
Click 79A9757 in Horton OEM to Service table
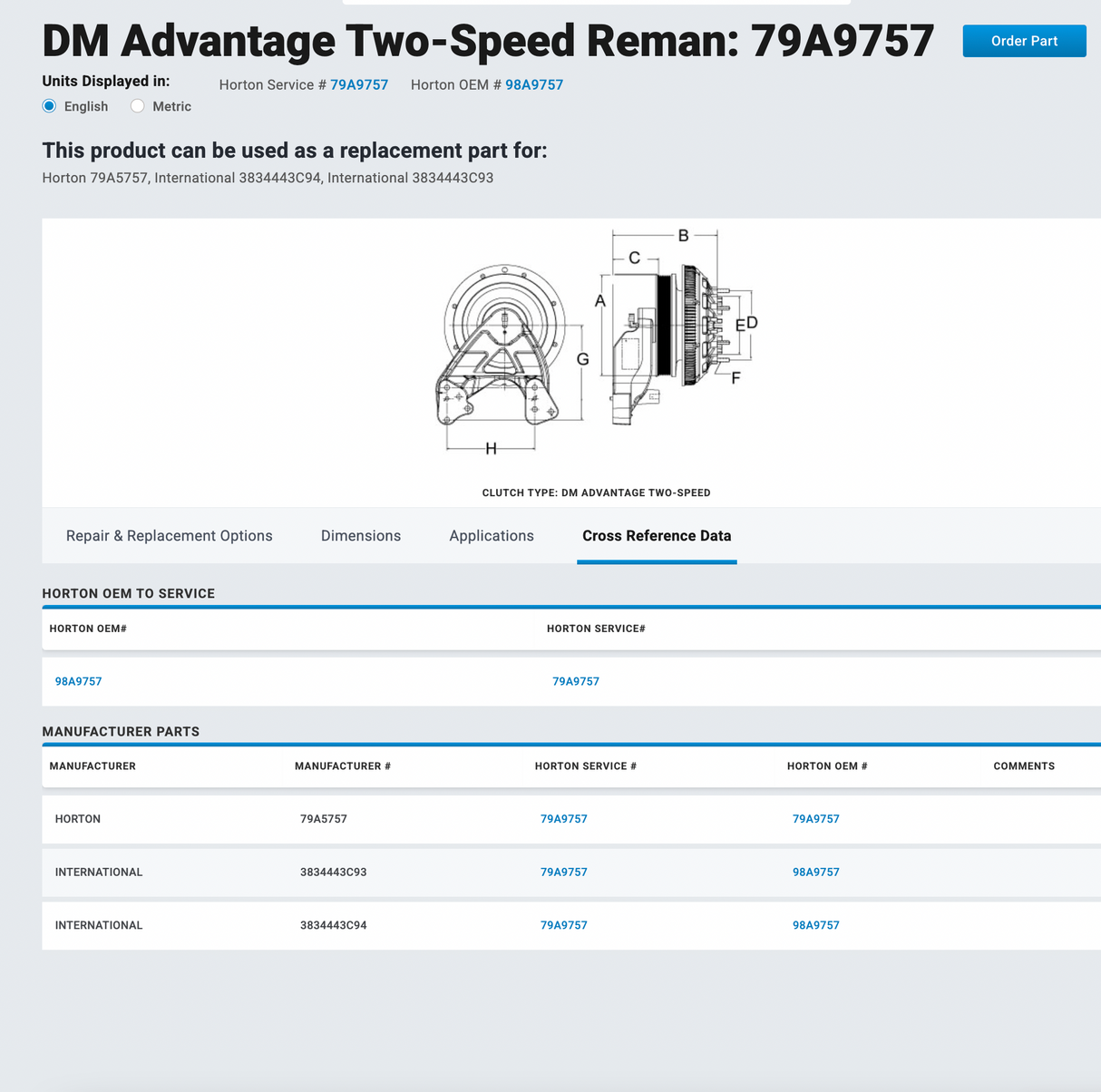click(575, 681)
